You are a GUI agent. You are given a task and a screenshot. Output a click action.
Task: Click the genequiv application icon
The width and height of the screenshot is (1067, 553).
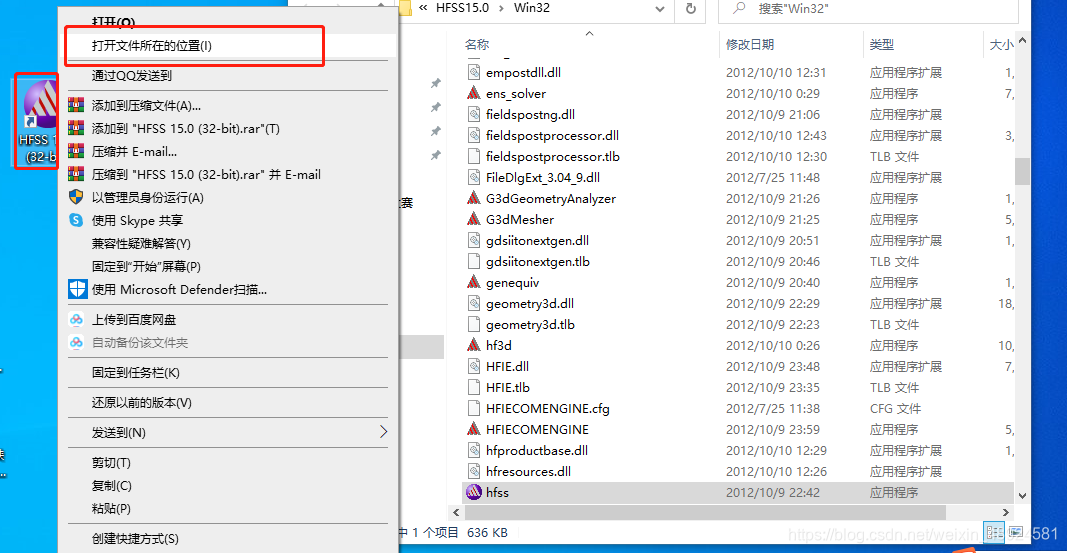click(474, 282)
